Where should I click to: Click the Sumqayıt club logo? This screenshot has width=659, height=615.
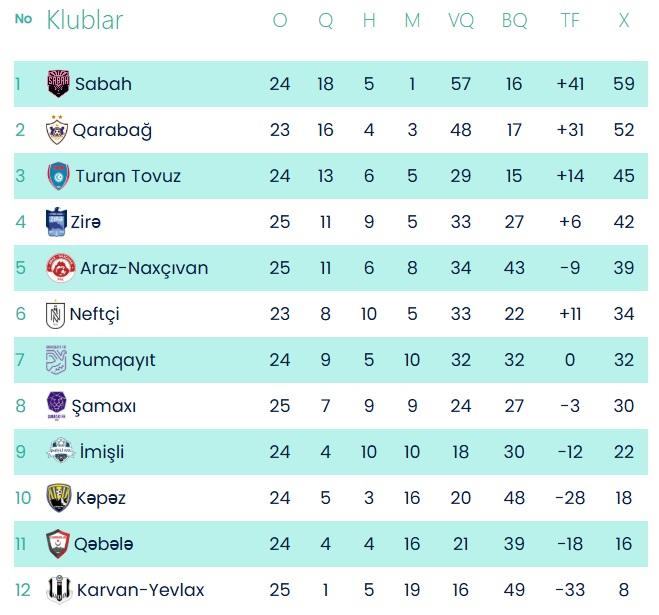click(x=58, y=360)
